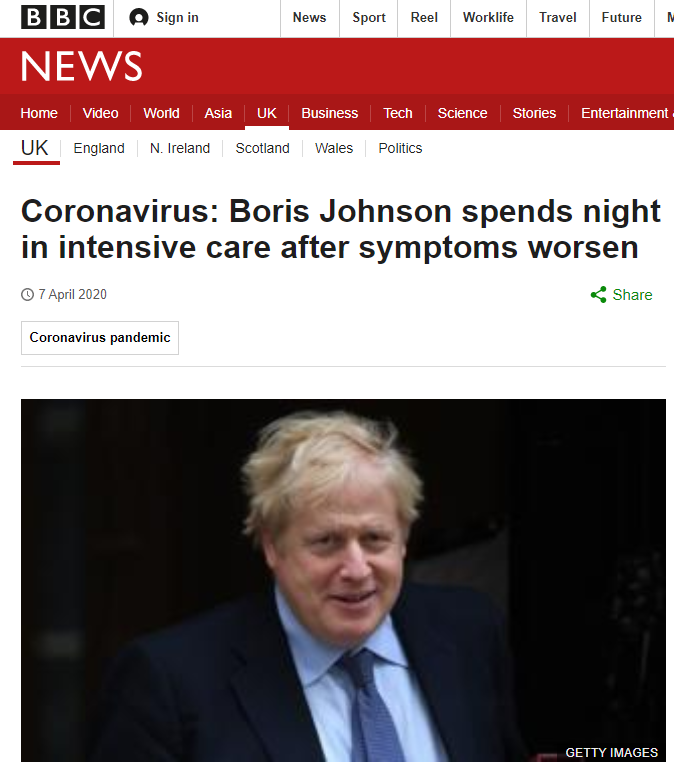Screen dimensions: 674x784
Task: Open the Worklife tab in top bar
Action: [x=488, y=18]
